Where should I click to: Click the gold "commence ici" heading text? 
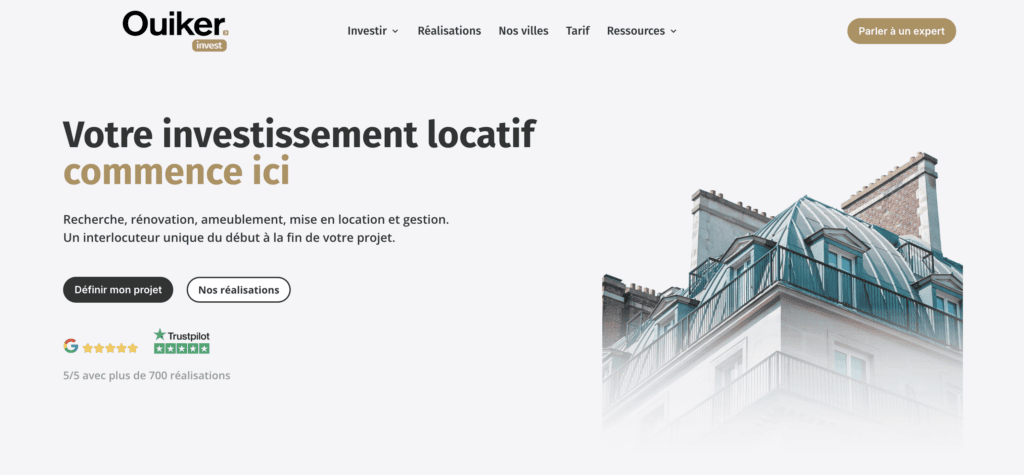tap(176, 172)
